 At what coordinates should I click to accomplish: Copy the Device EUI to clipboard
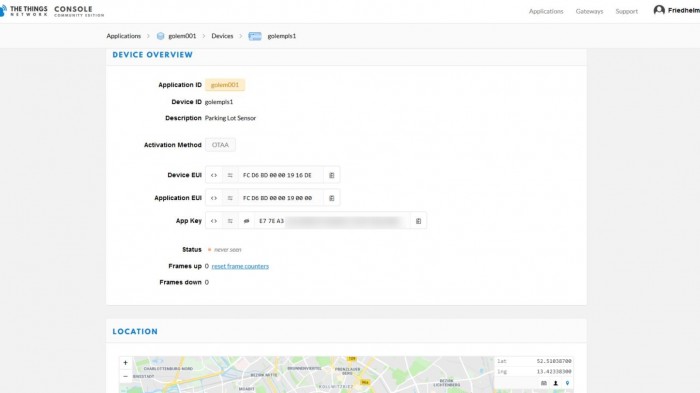click(332, 175)
